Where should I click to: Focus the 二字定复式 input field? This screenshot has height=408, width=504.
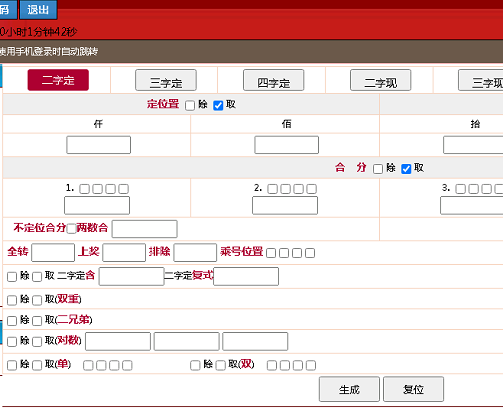pos(246,276)
